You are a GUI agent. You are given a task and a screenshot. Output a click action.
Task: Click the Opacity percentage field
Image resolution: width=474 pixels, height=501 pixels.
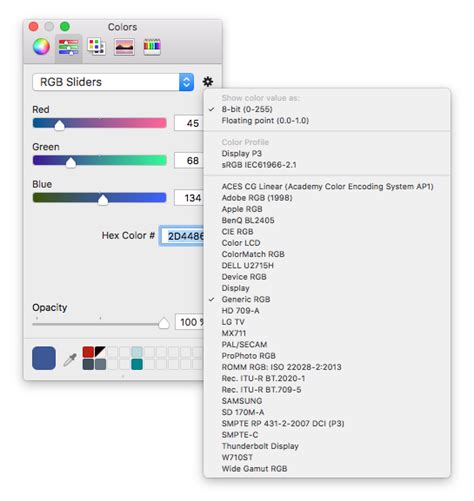pos(189,322)
